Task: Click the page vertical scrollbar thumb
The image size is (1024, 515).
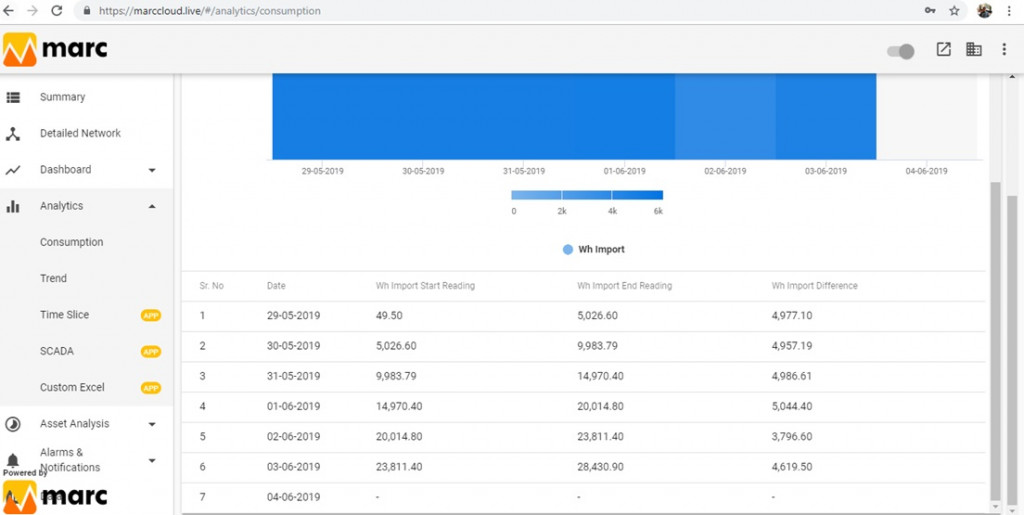Action: 995,341
